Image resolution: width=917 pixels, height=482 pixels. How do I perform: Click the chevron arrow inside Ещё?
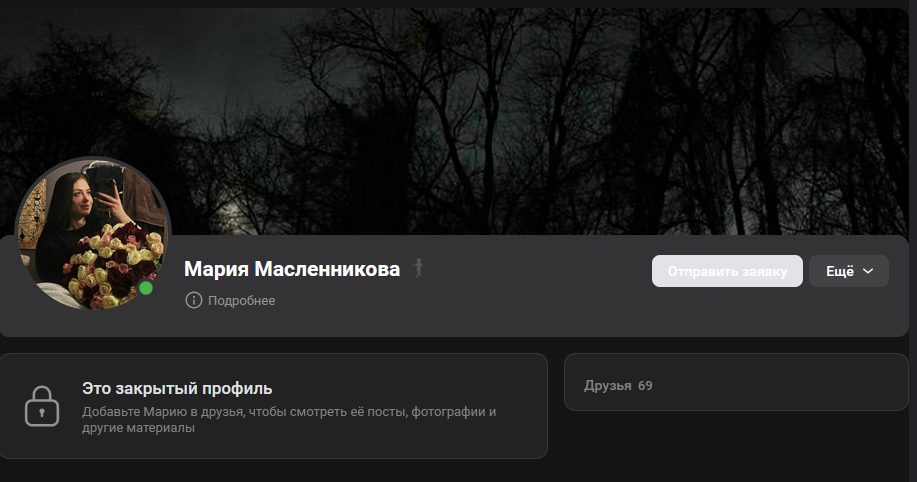tap(868, 271)
